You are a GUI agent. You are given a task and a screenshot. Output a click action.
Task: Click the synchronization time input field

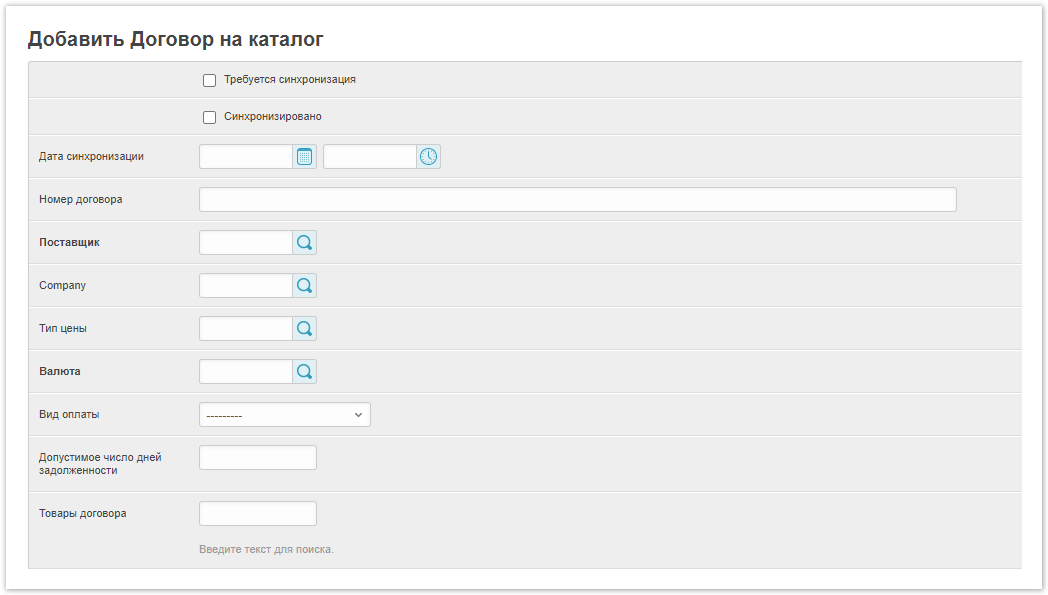coord(369,157)
